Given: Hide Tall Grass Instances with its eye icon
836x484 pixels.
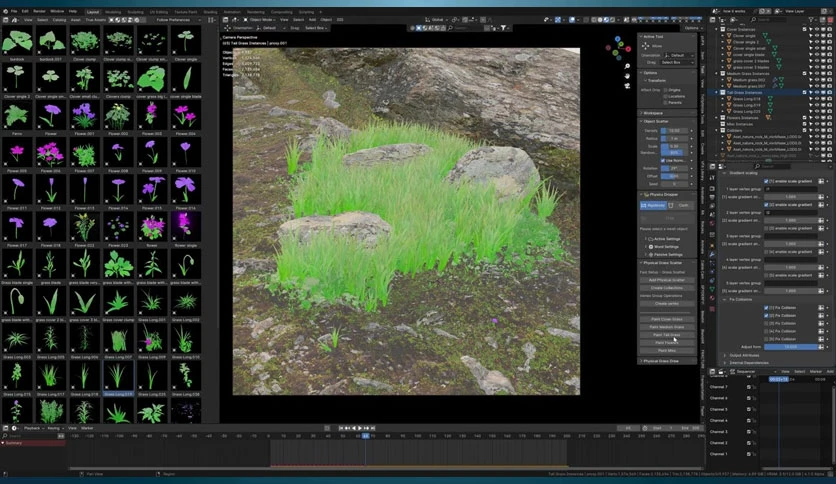Looking at the screenshot, I should (x=816, y=92).
